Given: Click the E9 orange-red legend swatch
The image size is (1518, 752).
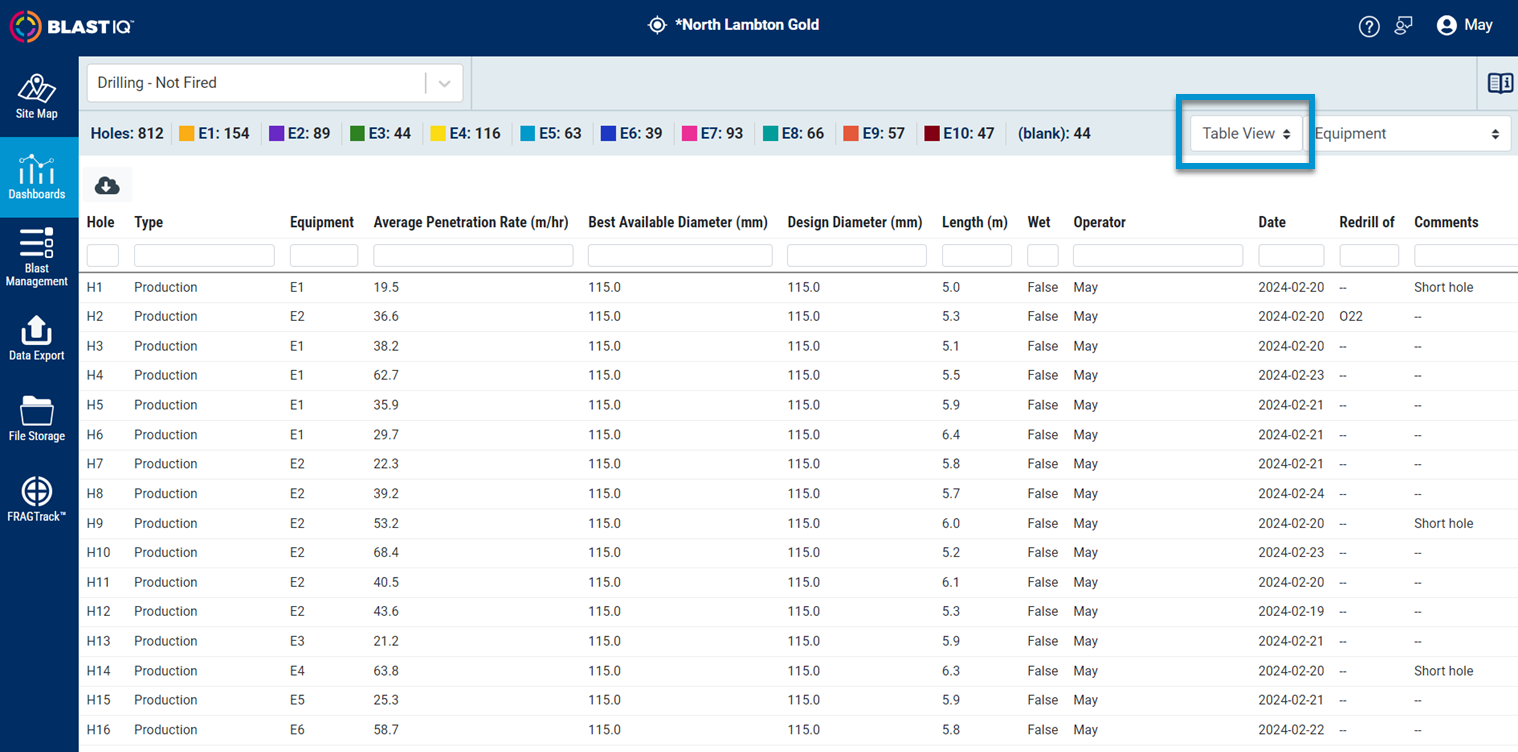Looking at the screenshot, I should [x=851, y=133].
